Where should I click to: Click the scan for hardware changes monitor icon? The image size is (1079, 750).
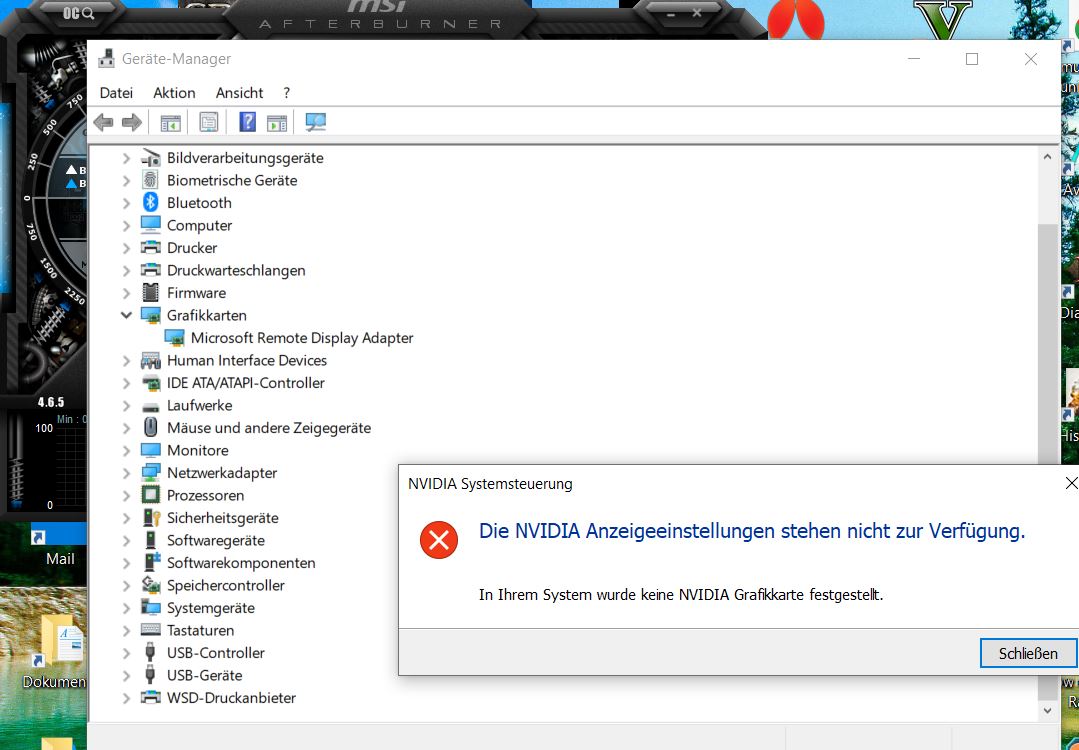pyautogui.click(x=315, y=122)
